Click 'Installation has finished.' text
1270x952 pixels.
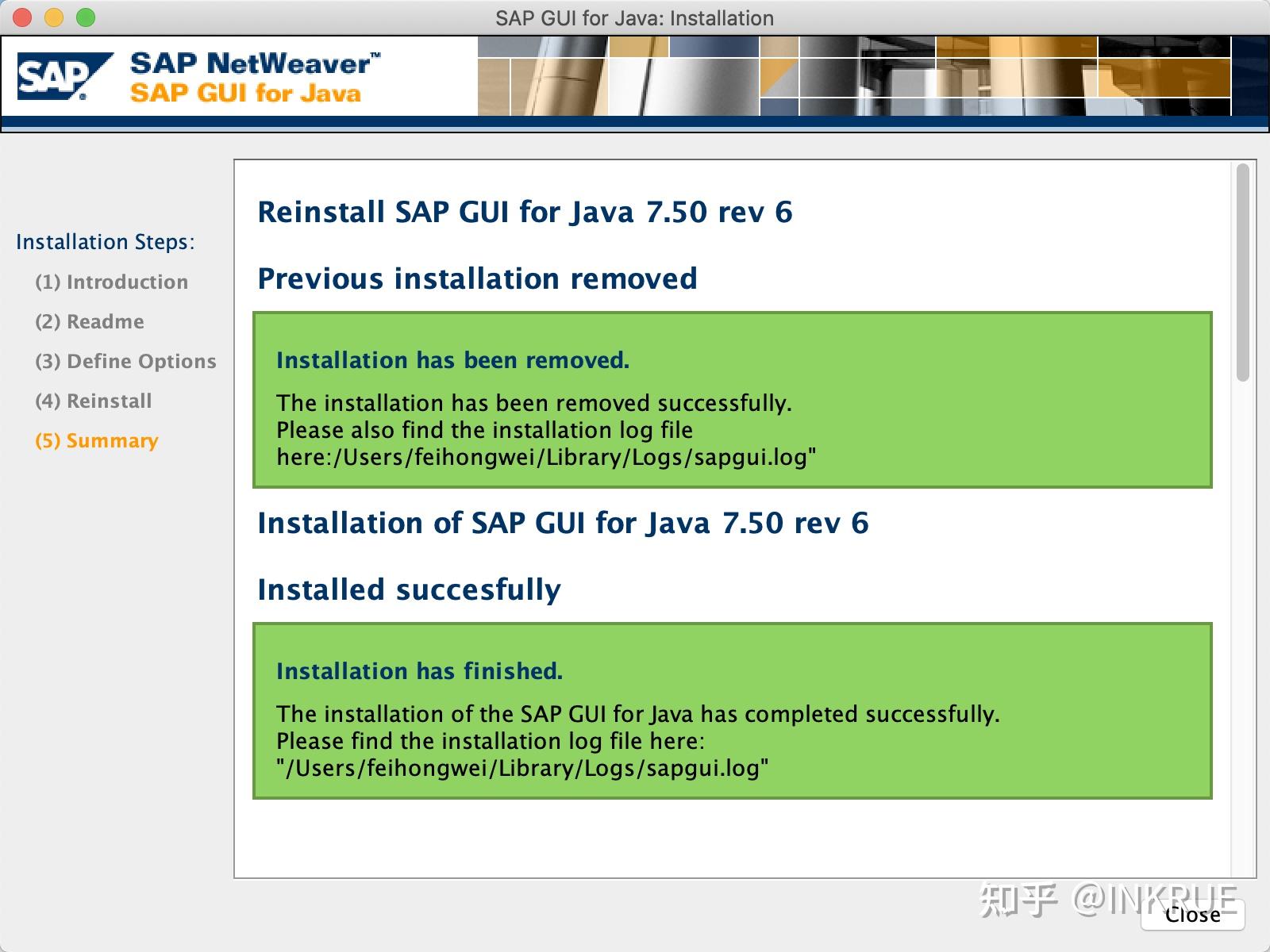[419, 671]
